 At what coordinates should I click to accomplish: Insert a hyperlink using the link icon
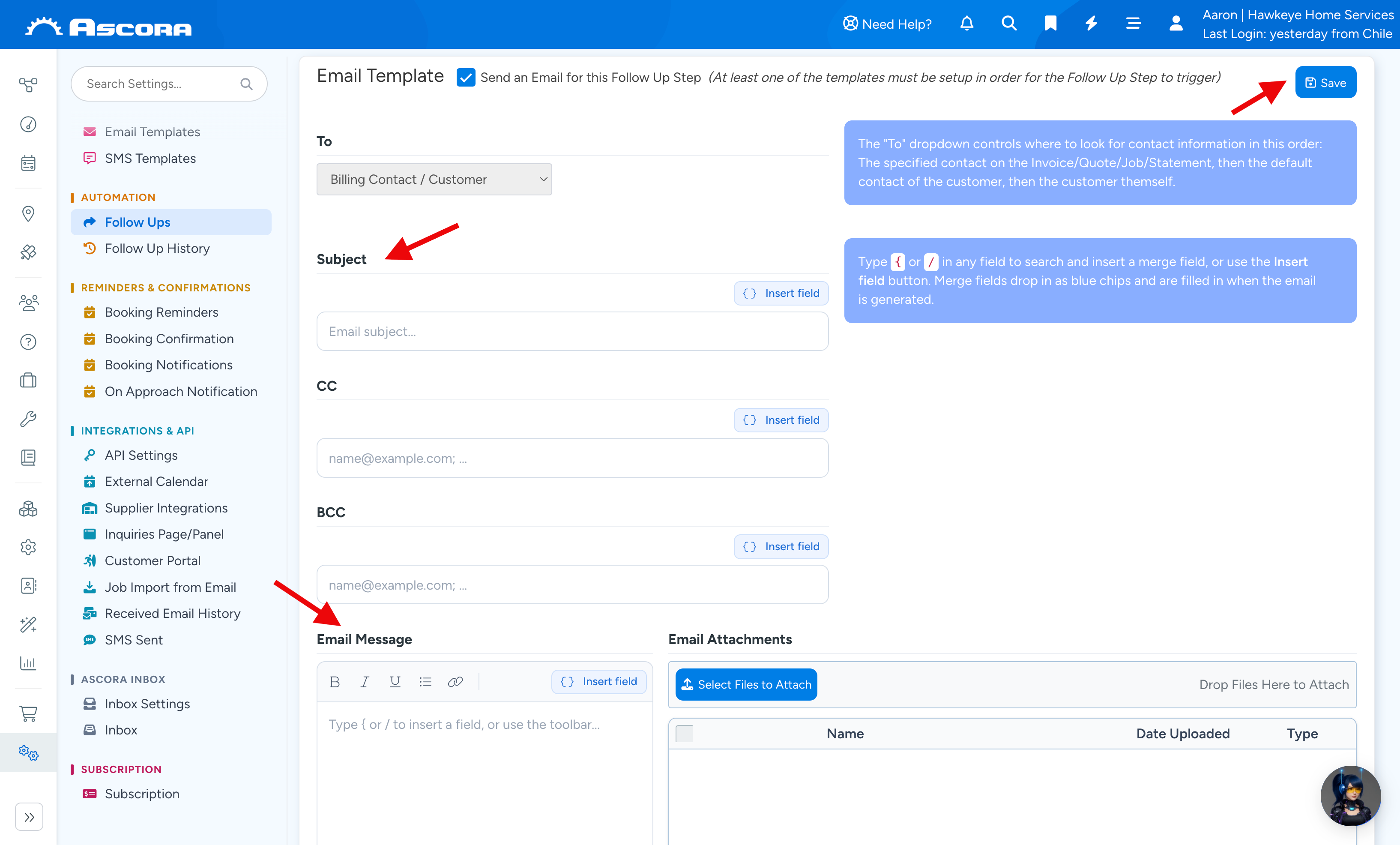point(455,682)
